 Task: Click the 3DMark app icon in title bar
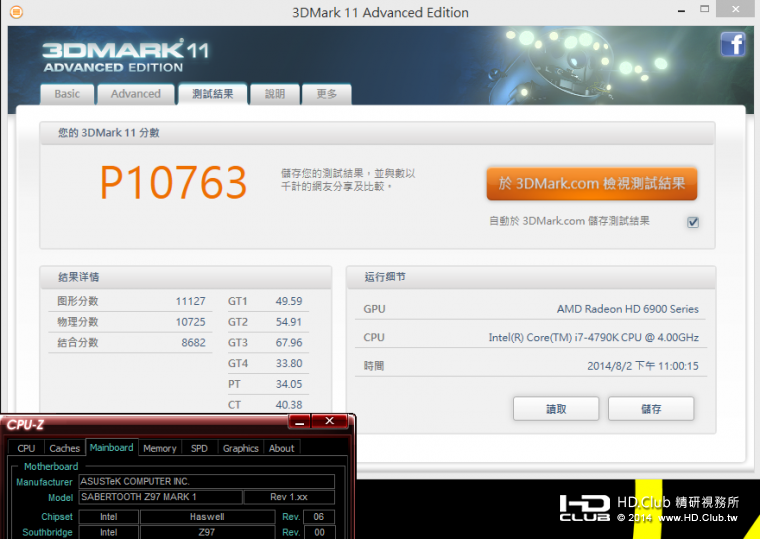(x=16, y=12)
